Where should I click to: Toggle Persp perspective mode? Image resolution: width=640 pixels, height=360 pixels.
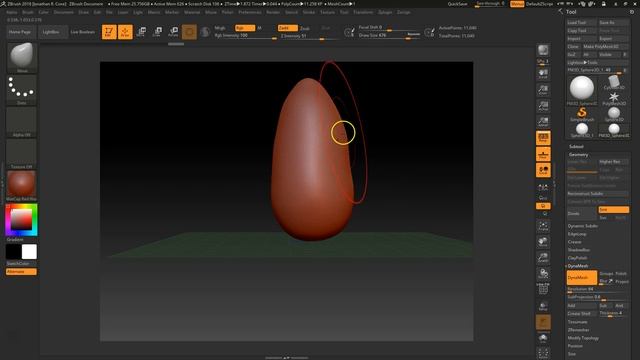click(543, 138)
